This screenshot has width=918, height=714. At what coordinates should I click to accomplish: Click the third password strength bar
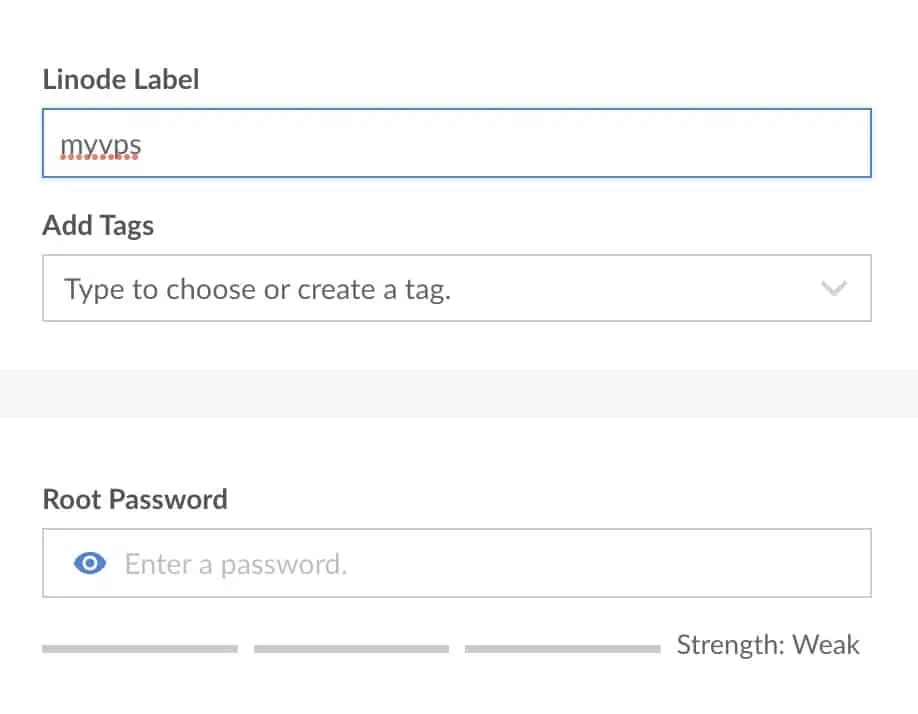[562, 649]
